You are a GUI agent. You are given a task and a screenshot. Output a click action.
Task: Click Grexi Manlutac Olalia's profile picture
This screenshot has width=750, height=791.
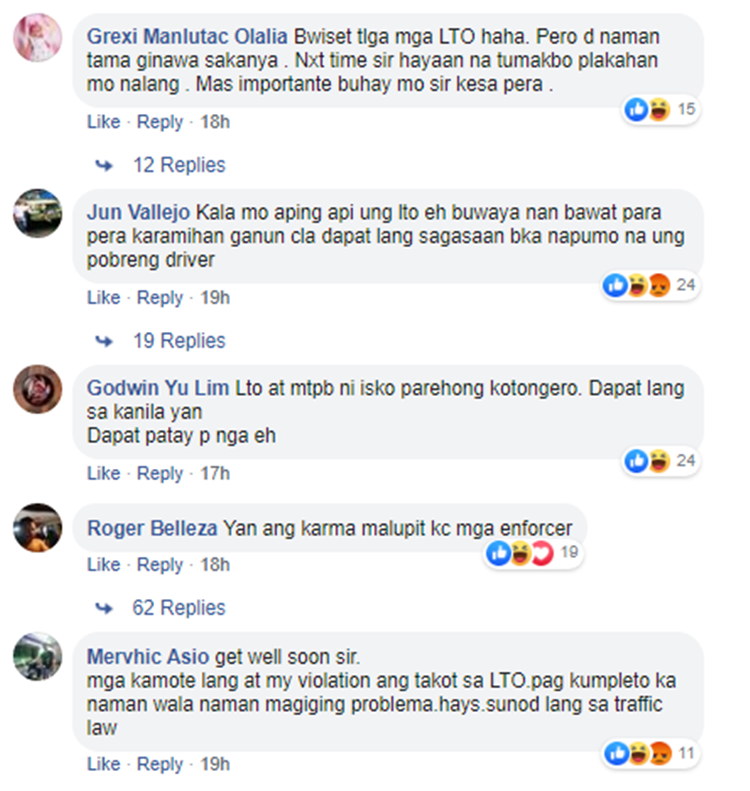coord(38,38)
